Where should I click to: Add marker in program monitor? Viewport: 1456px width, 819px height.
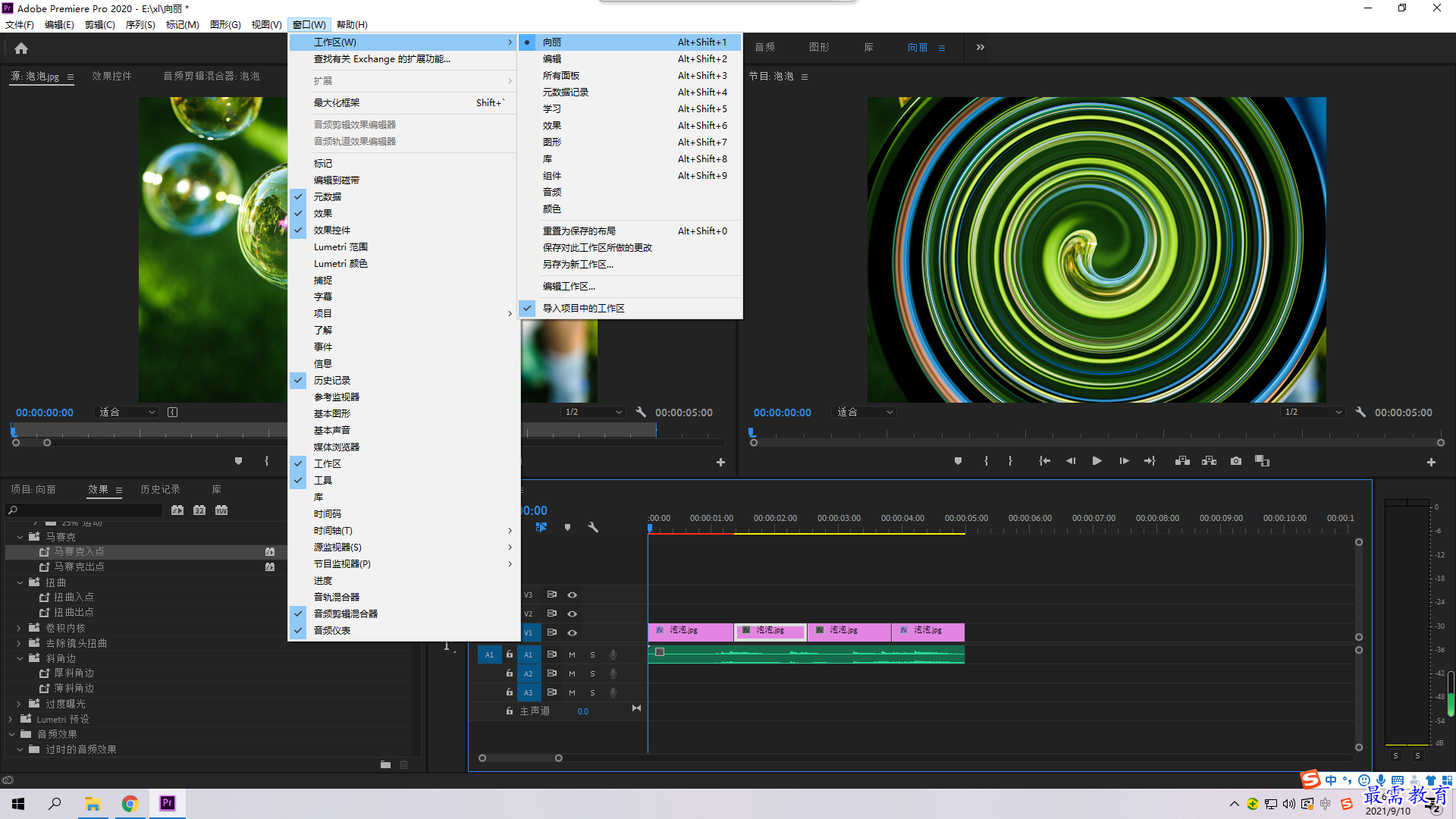[958, 461]
